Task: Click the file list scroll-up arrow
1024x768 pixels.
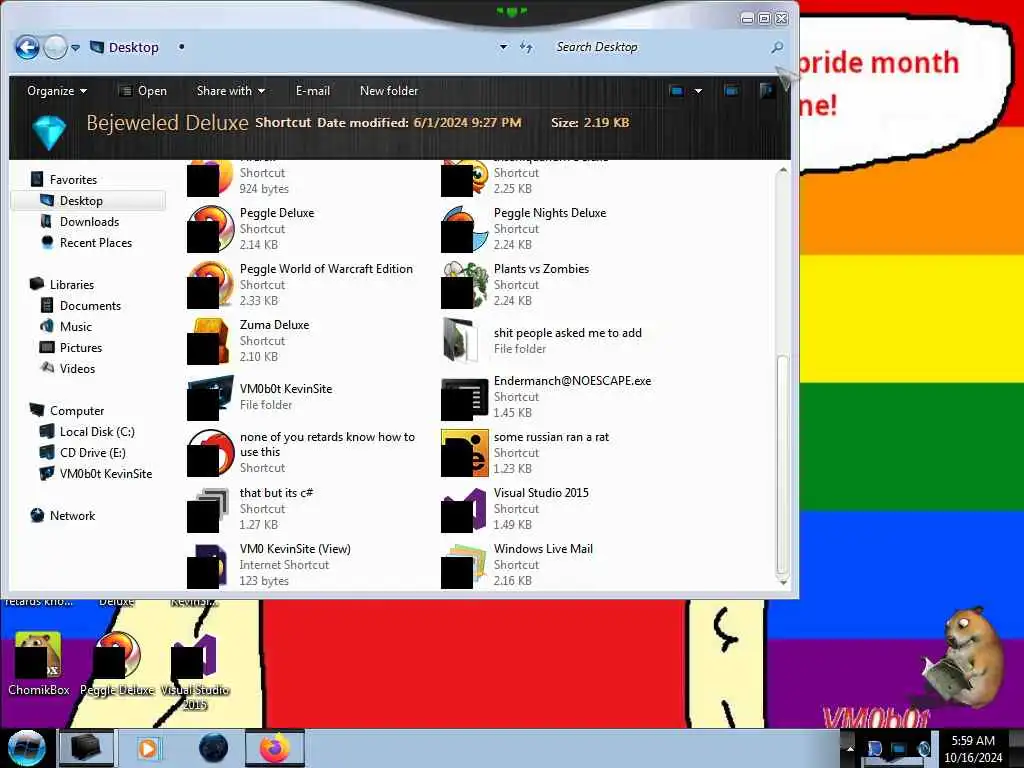Action: click(782, 170)
